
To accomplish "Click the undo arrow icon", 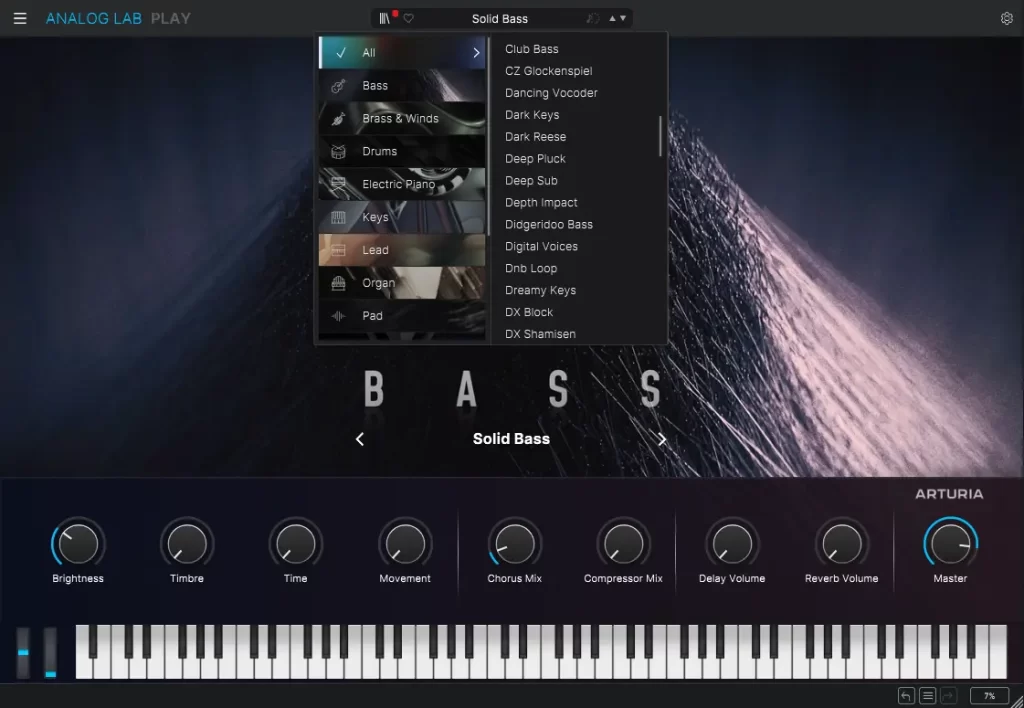I will pyautogui.click(x=906, y=696).
